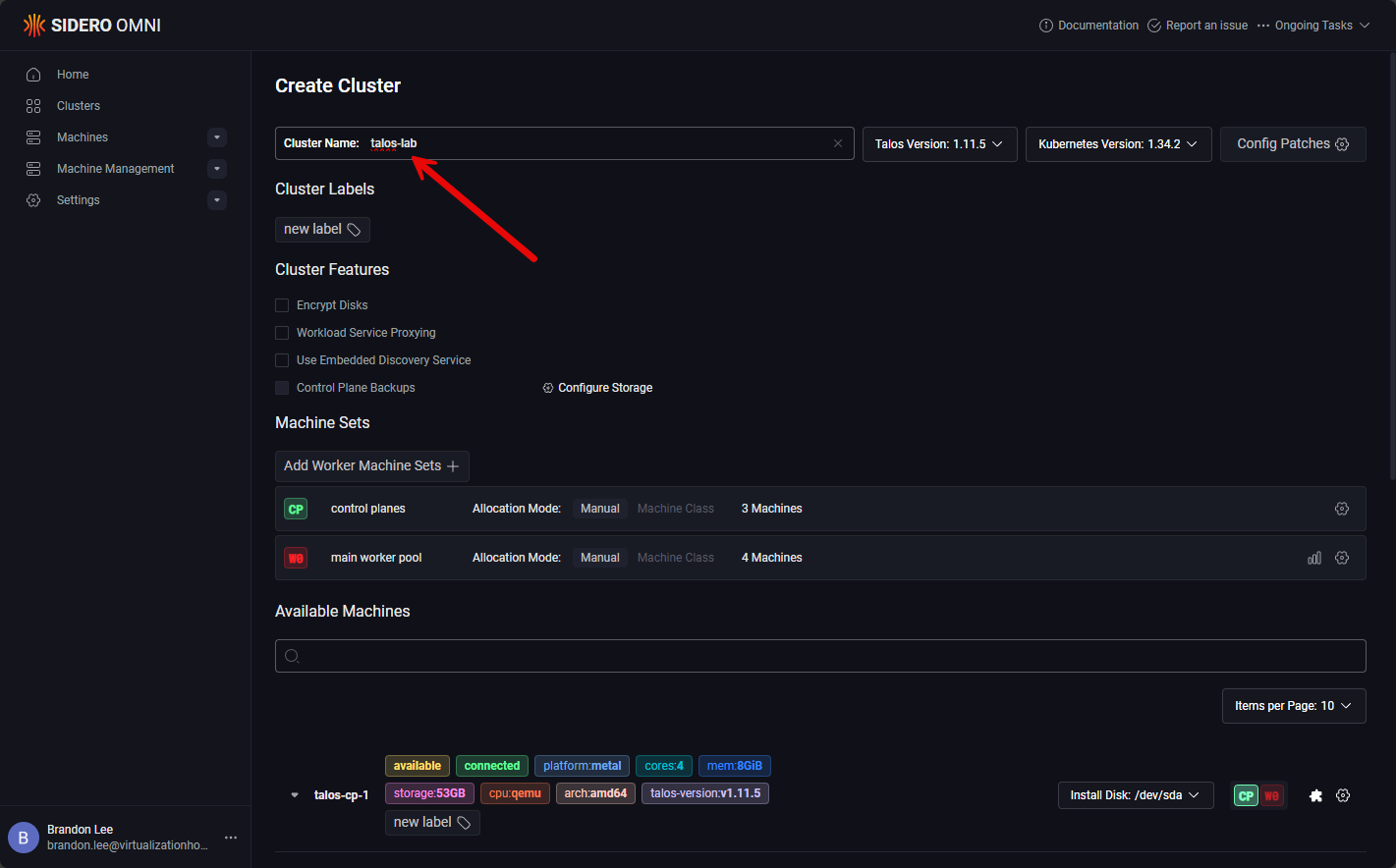This screenshot has width=1396, height=868.
Task: Clear the cluster name with the X icon
Action: (838, 143)
